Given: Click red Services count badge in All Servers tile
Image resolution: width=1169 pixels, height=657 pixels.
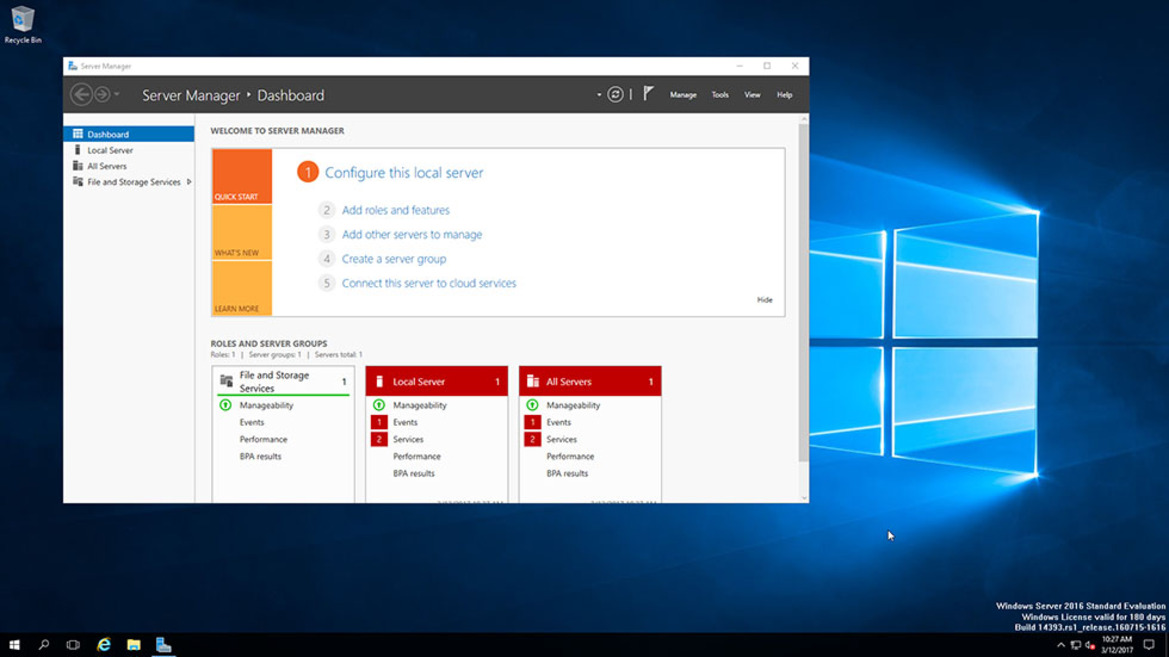Looking at the screenshot, I should click(x=532, y=439).
